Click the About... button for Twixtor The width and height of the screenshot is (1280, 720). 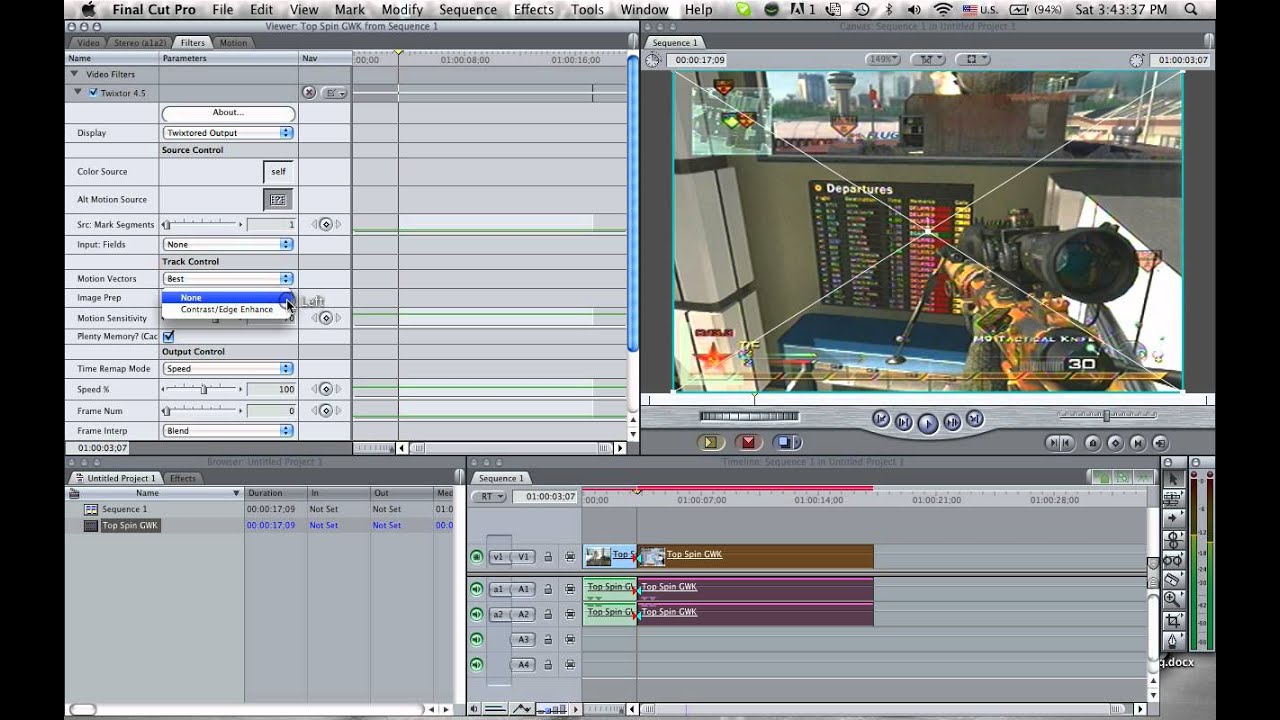pos(228,113)
